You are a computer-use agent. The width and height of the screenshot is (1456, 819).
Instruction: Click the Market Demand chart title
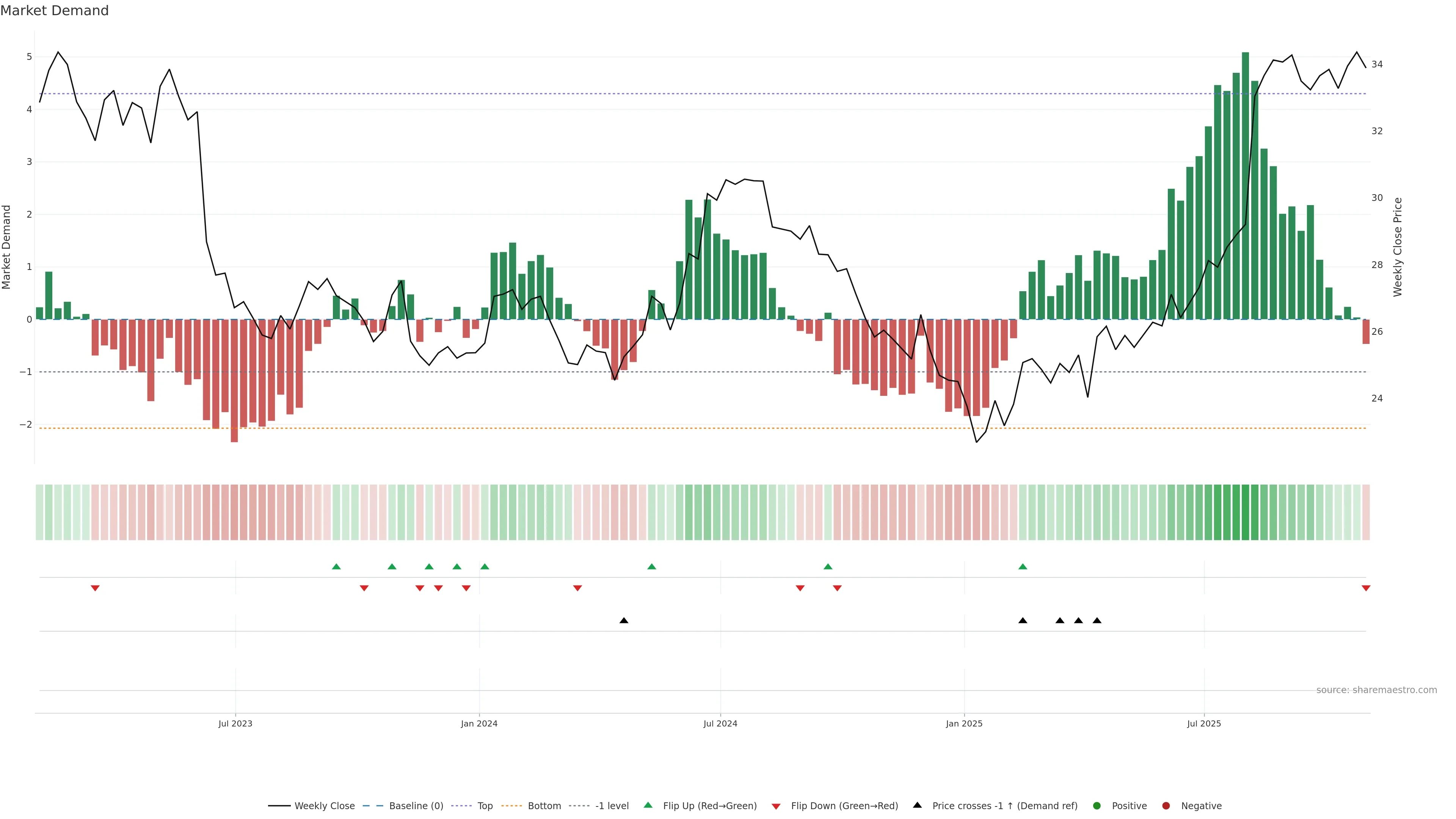click(x=54, y=11)
